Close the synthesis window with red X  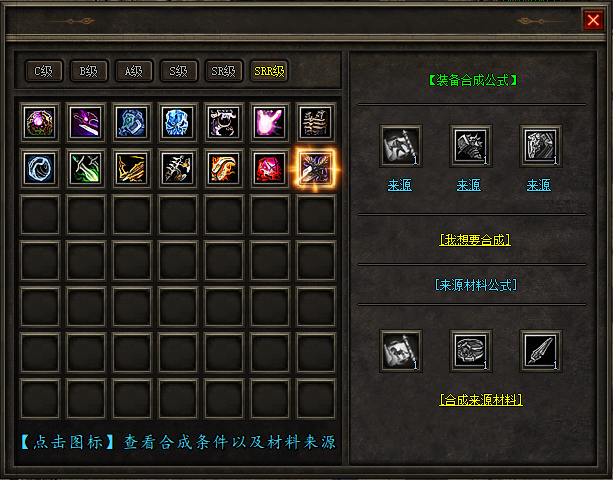593,20
